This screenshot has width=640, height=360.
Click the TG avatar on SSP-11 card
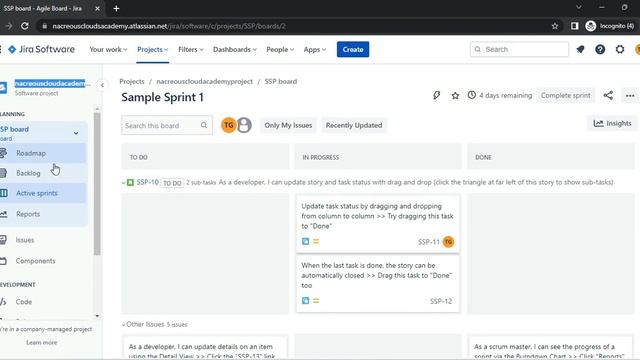tap(448, 242)
